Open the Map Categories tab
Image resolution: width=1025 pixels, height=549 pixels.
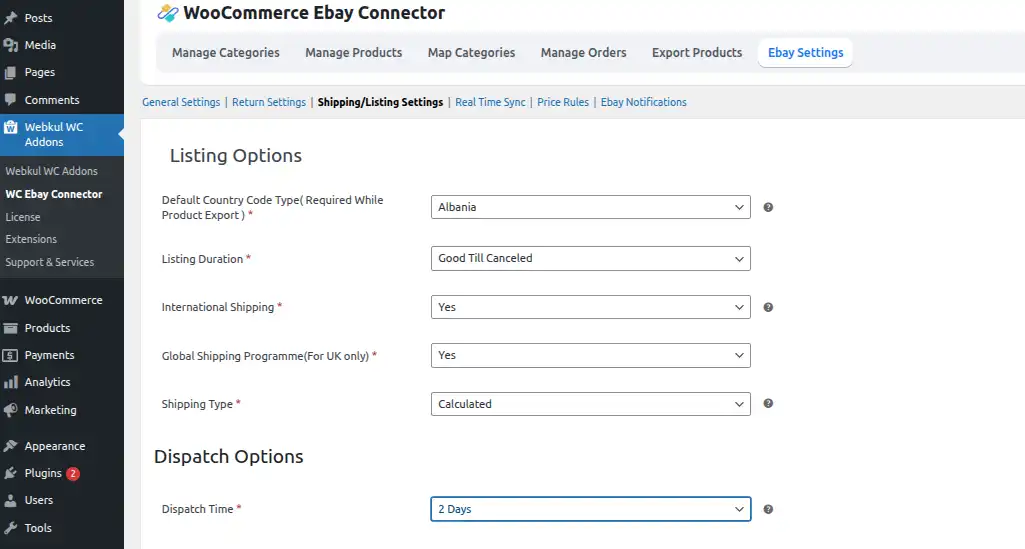point(471,53)
